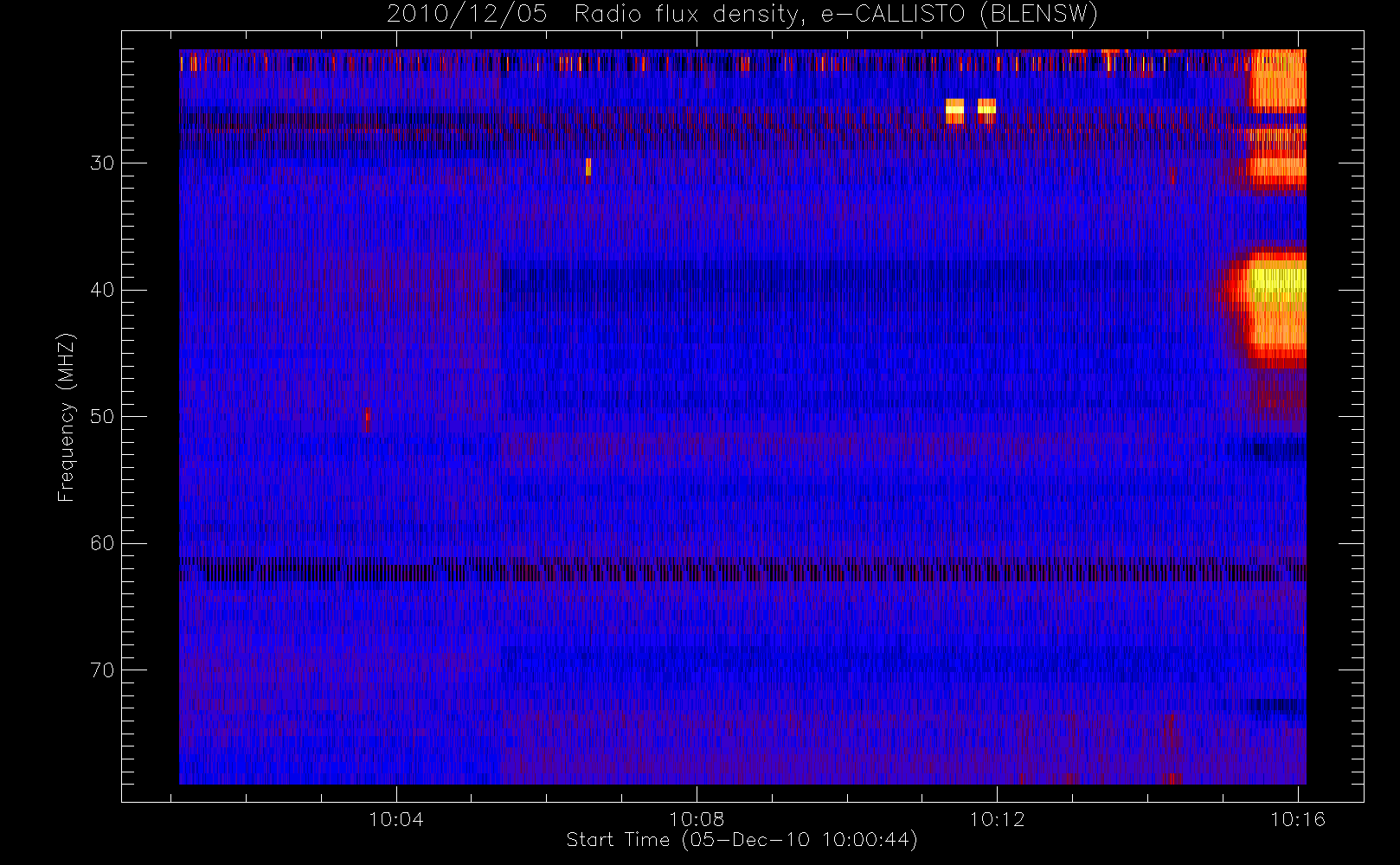This screenshot has width=1400, height=865.
Task: Click the '10:16' time tick label
Action: tap(1297, 819)
